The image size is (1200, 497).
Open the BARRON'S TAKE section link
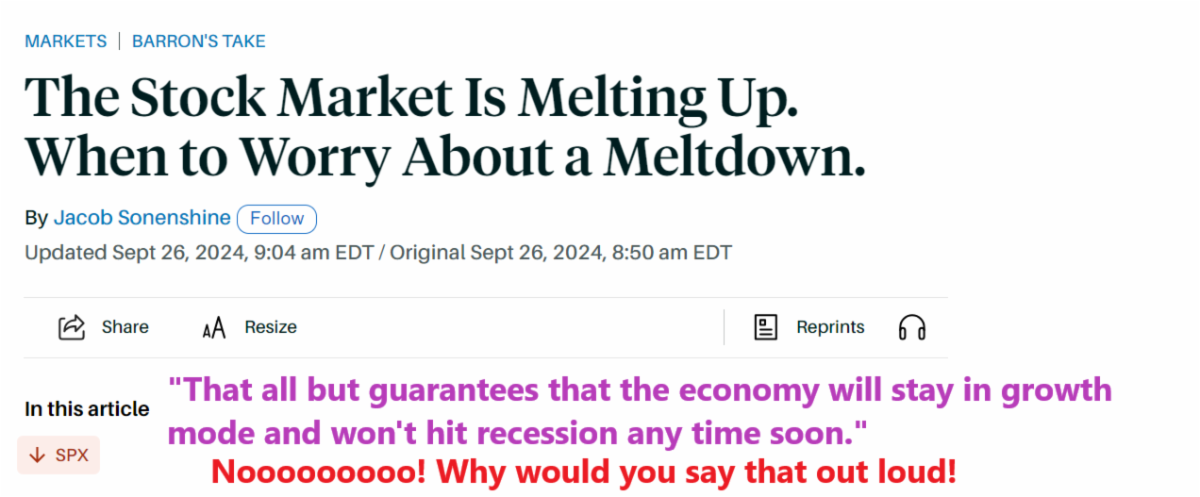tap(199, 41)
